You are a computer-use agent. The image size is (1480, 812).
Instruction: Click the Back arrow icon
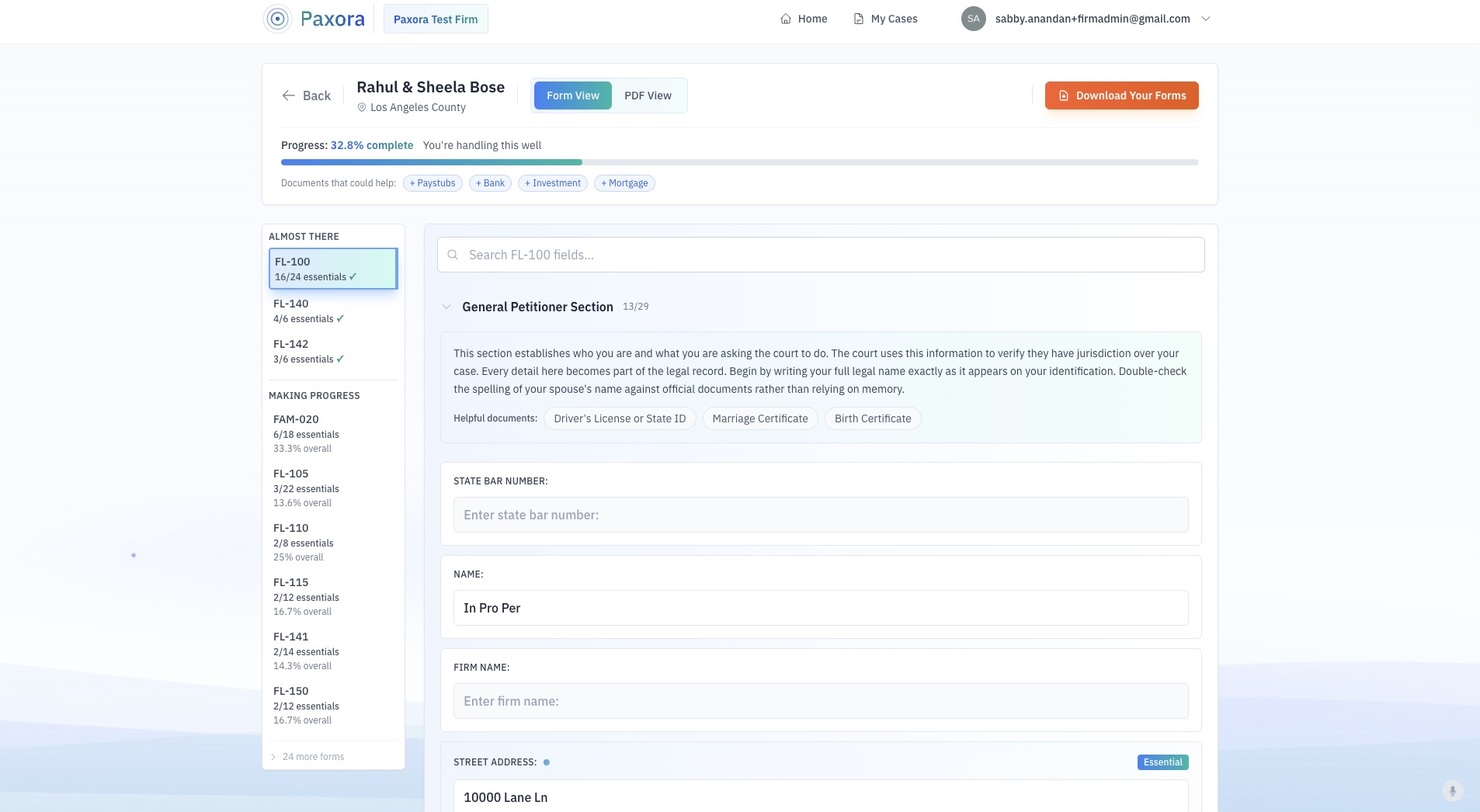coord(289,95)
